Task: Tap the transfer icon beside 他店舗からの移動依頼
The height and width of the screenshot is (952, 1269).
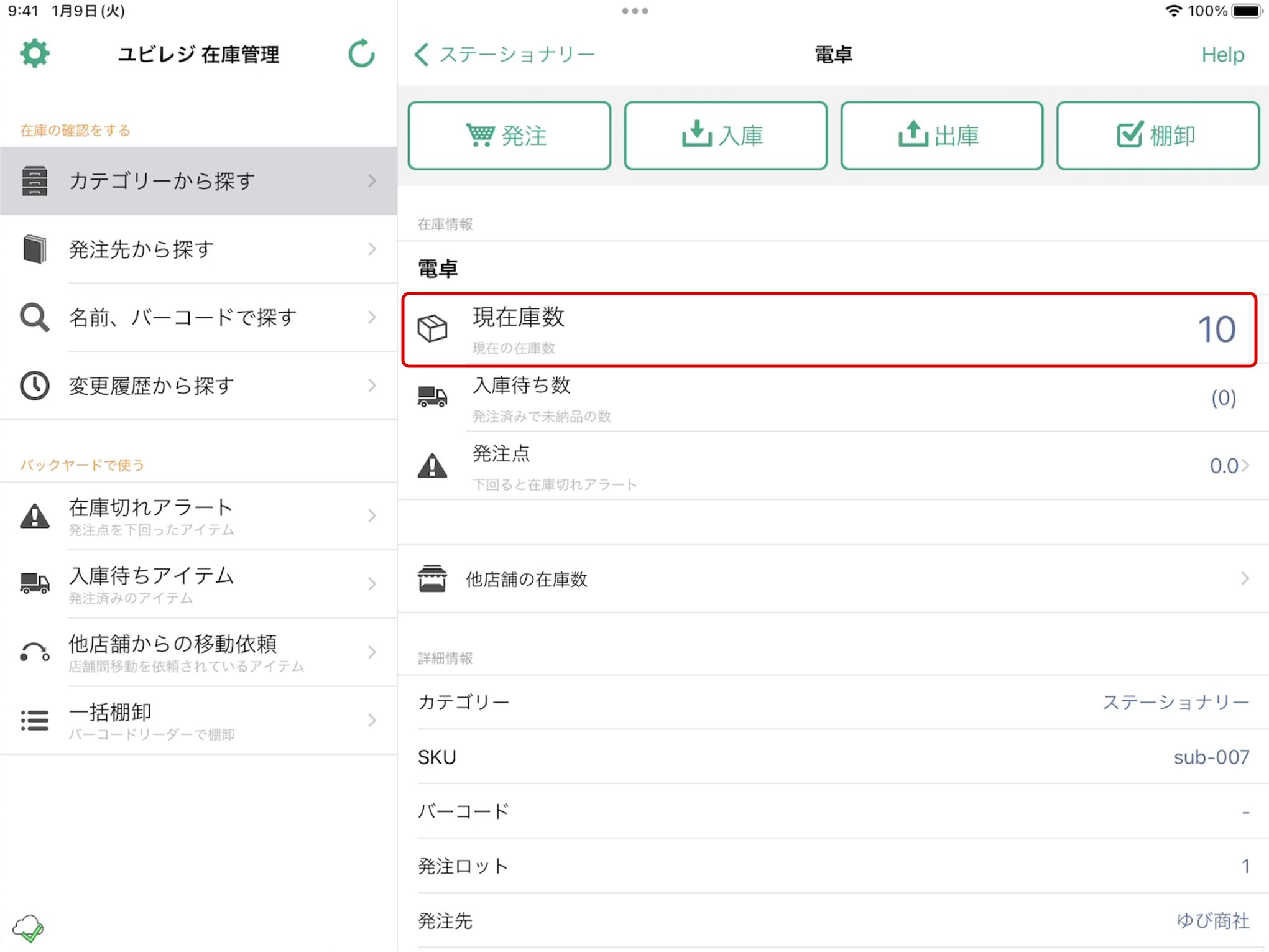Action: (35, 652)
